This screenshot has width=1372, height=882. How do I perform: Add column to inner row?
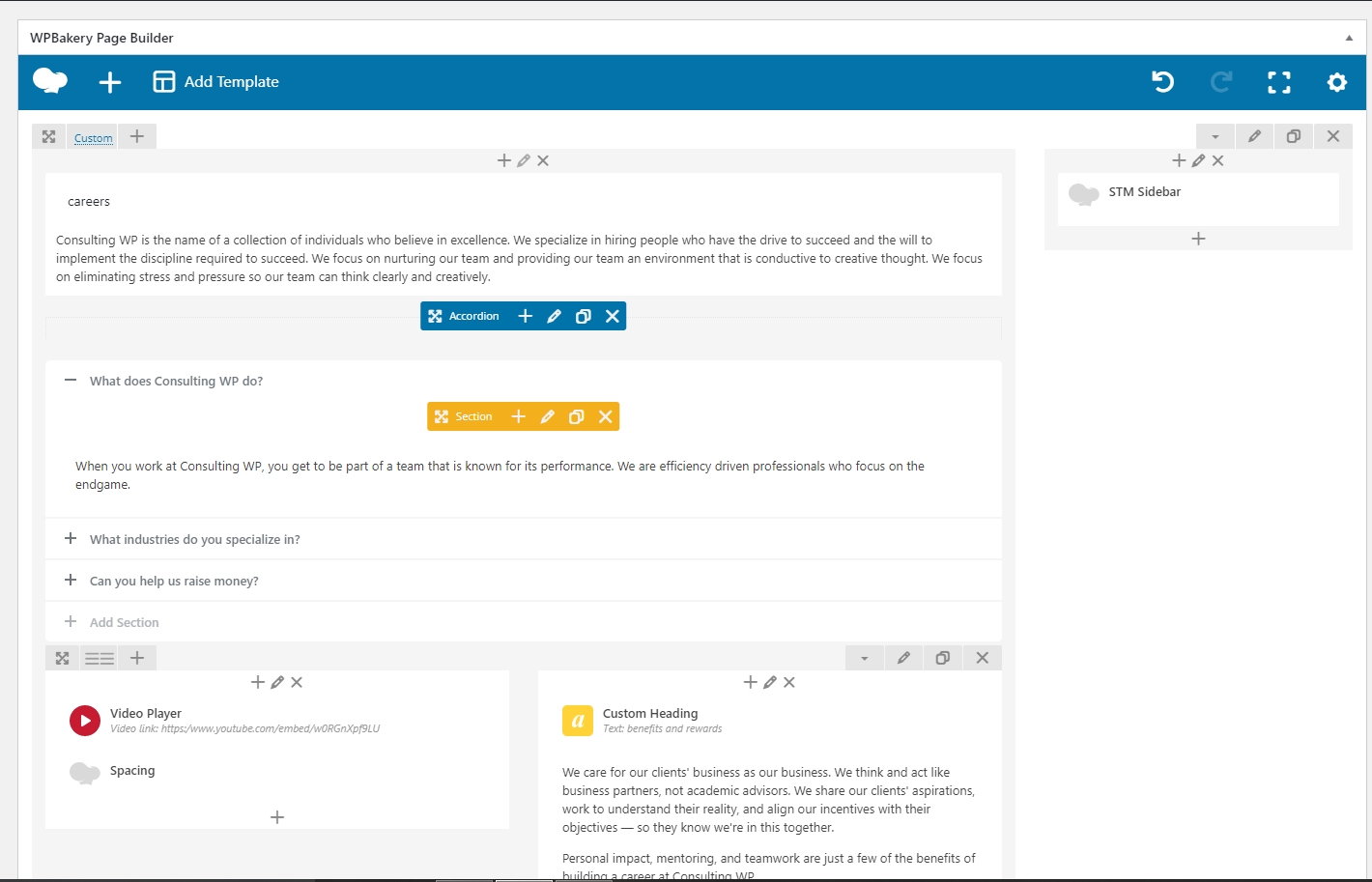tap(137, 658)
